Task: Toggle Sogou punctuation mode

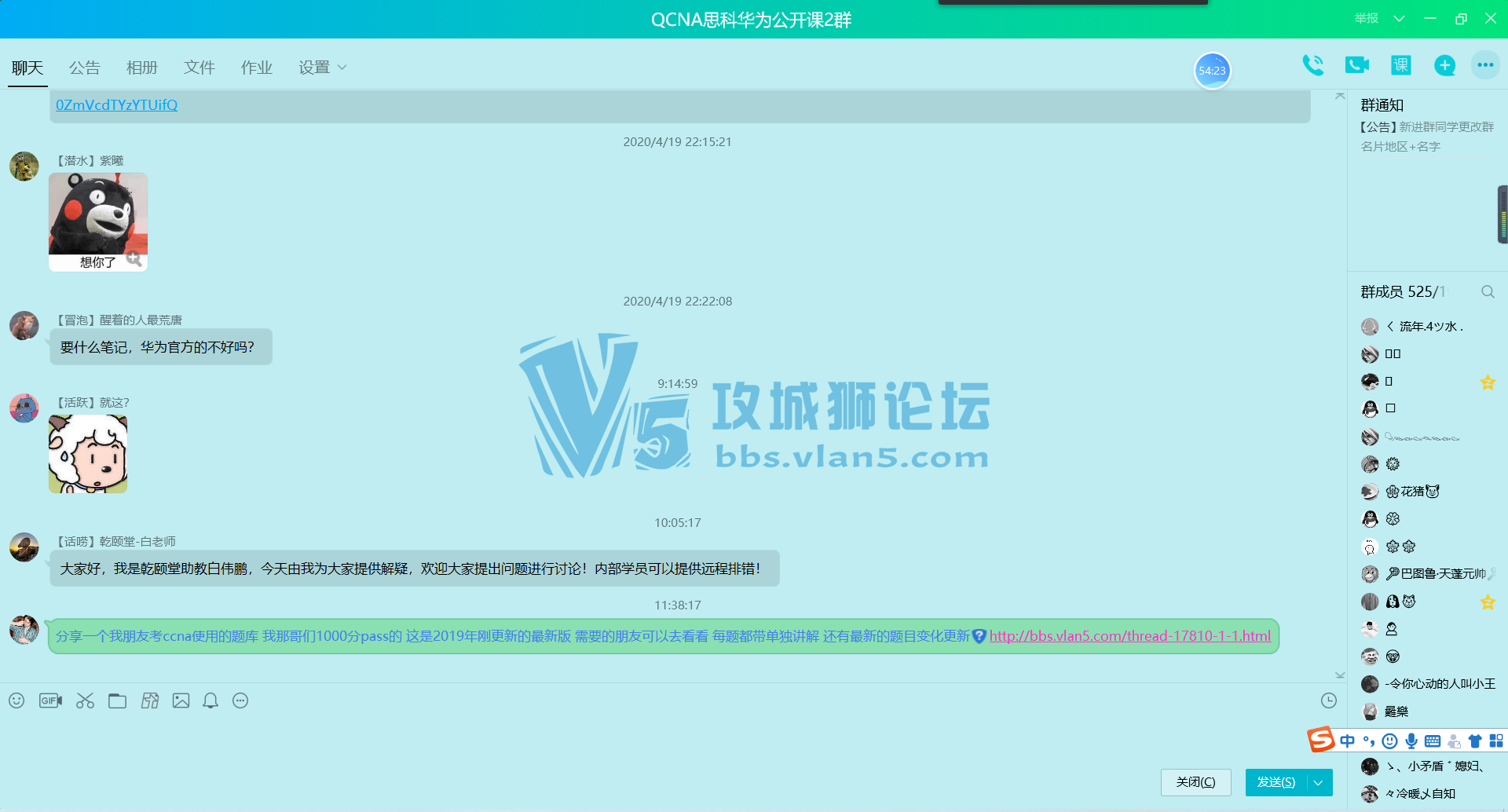Action: (x=1369, y=741)
